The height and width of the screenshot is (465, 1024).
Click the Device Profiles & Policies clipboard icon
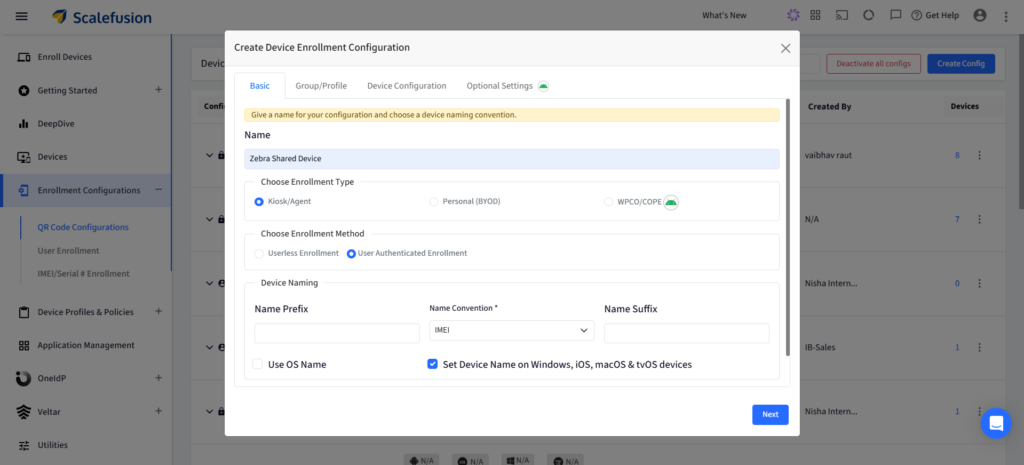[24, 312]
